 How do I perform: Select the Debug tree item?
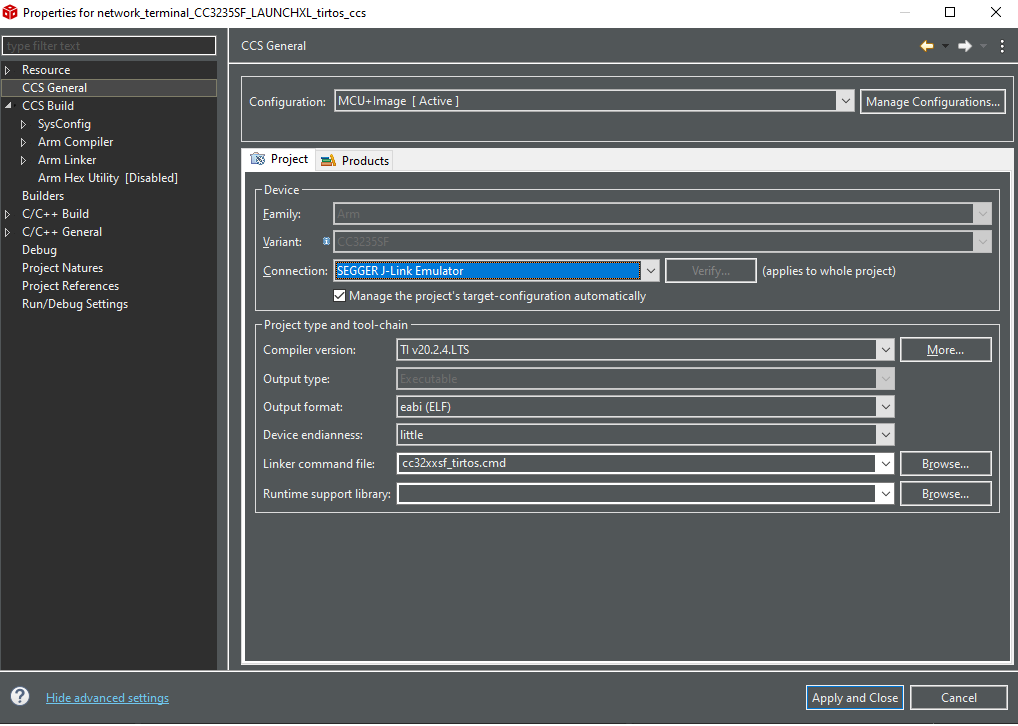tap(39, 249)
